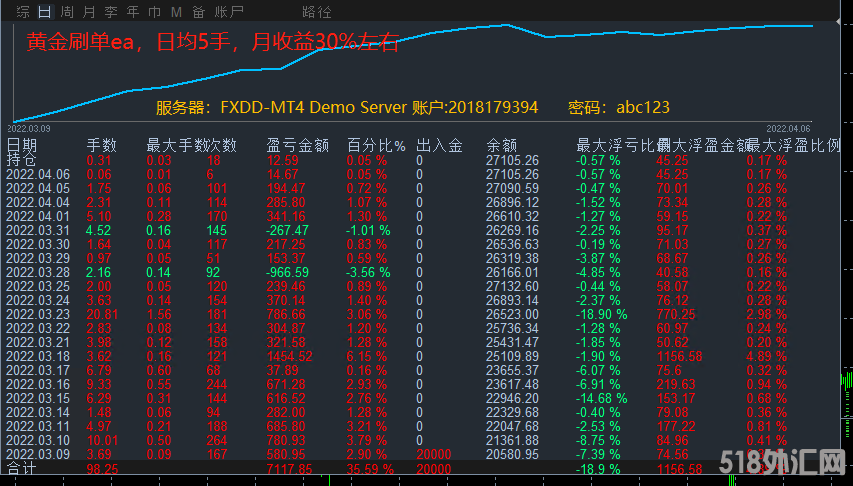
Task: Switch to the 综 summary tab
Action: click(x=23, y=11)
